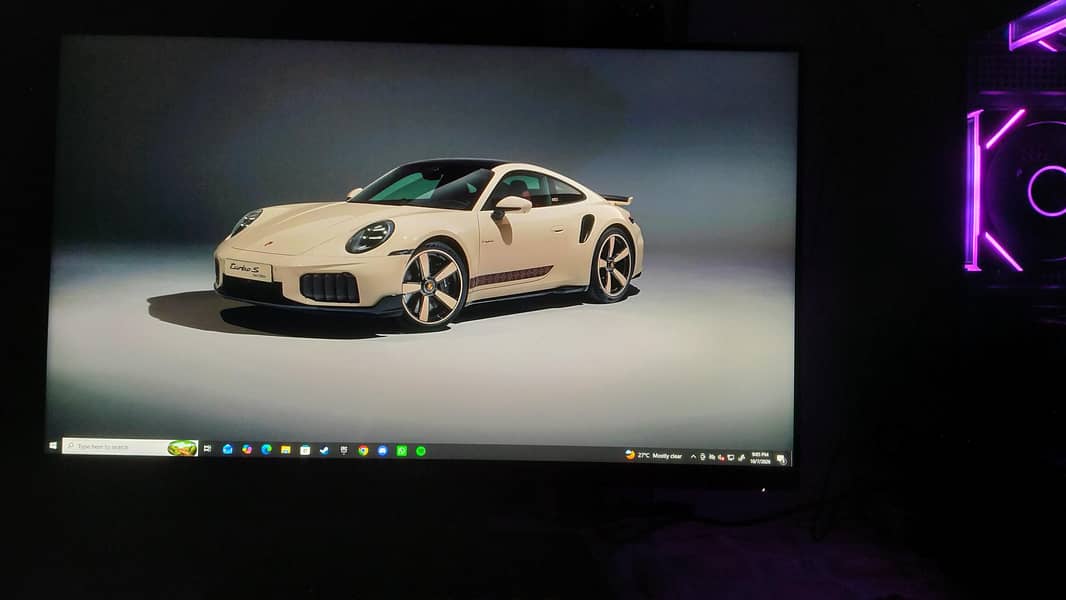
Task: Click the first icon right of tray chevron
Action: click(x=703, y=457)
